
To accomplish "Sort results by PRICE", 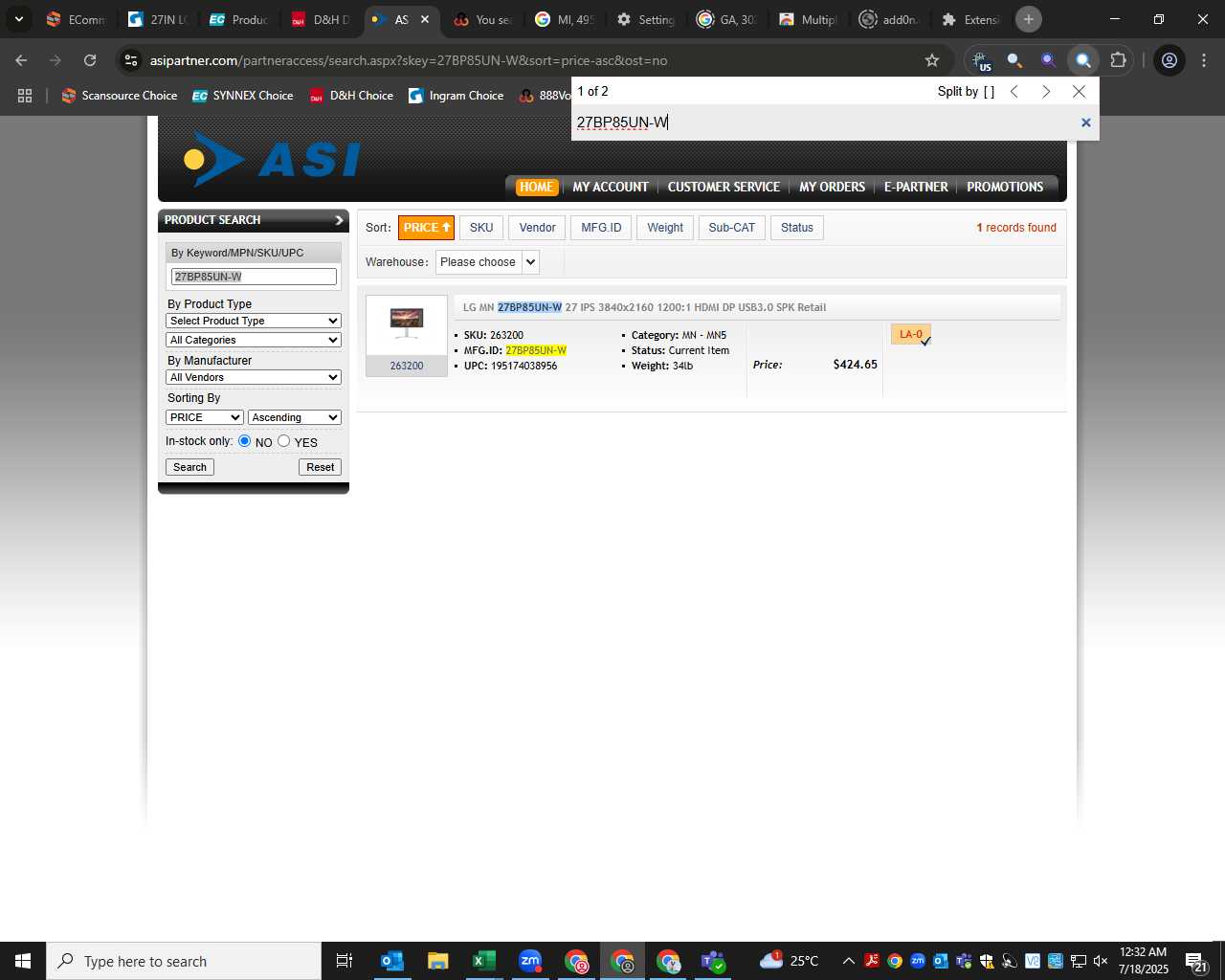I will (426, 228).
